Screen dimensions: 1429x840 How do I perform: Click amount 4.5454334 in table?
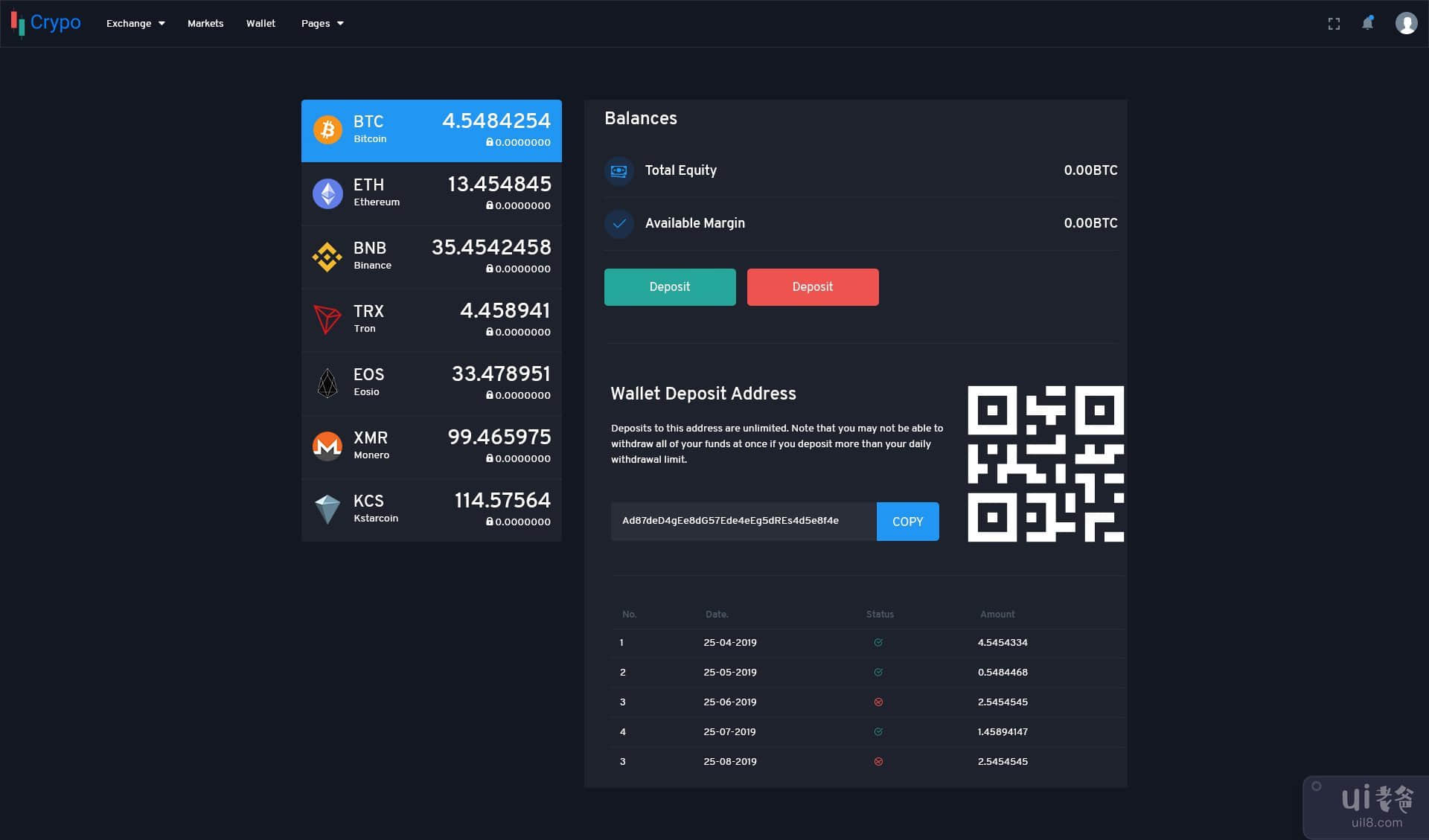[x=1003, y=643]
